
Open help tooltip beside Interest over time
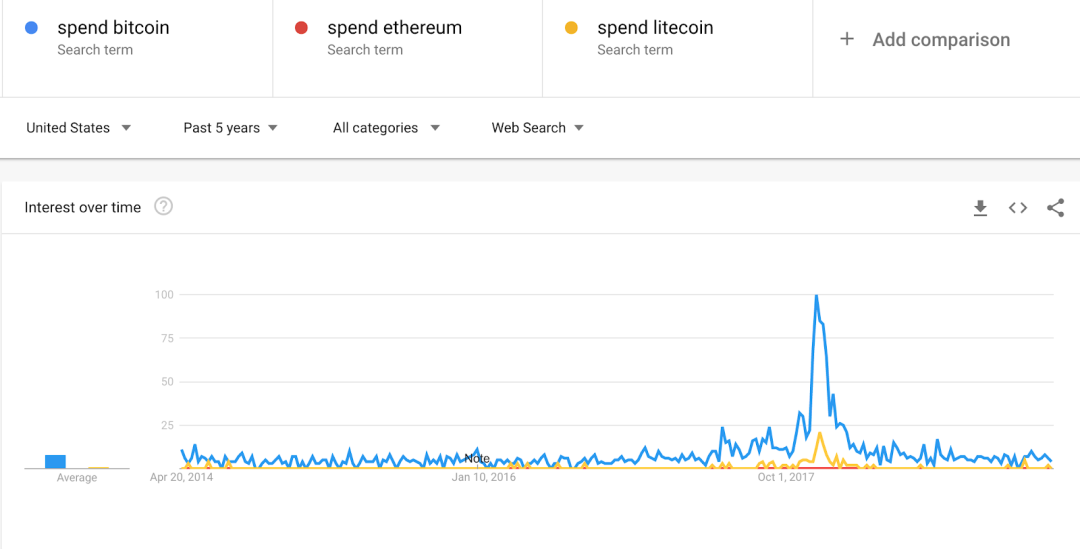[x=163, y=206]
